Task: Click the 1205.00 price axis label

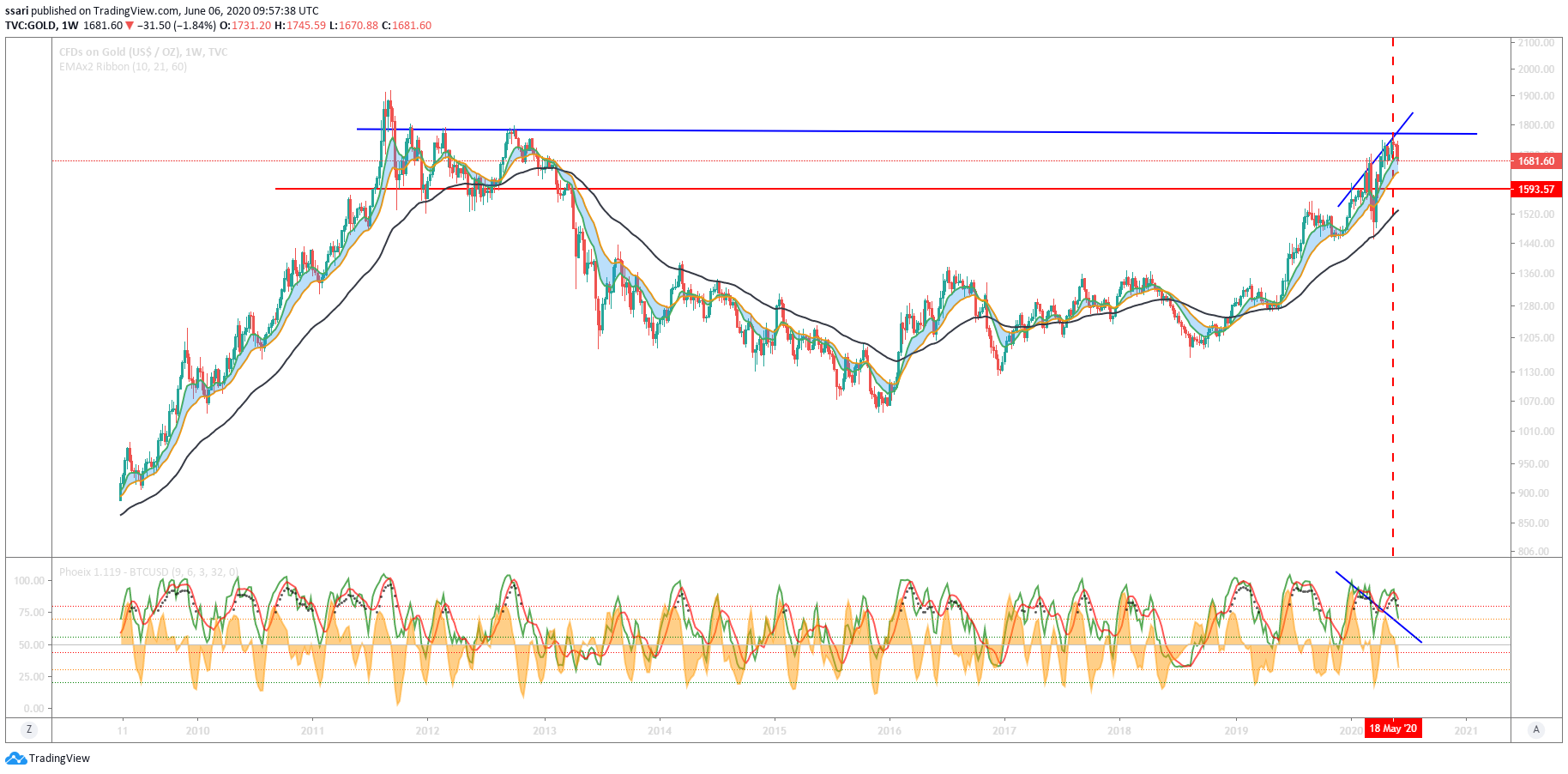Action: [1535, 338]
